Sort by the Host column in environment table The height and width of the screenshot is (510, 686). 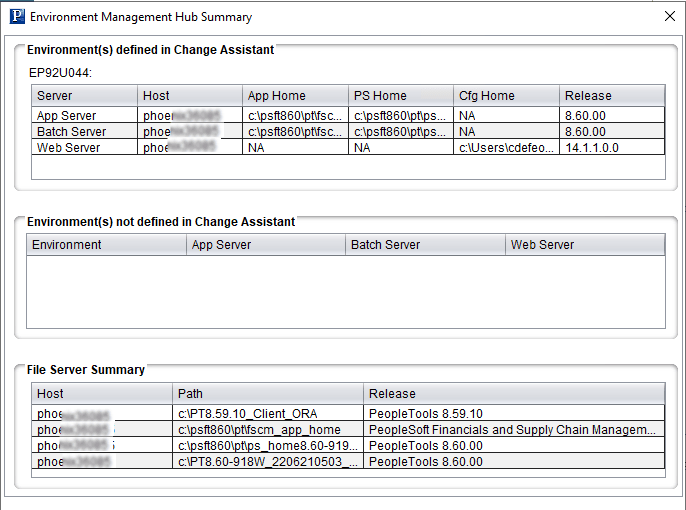point(190,95)
